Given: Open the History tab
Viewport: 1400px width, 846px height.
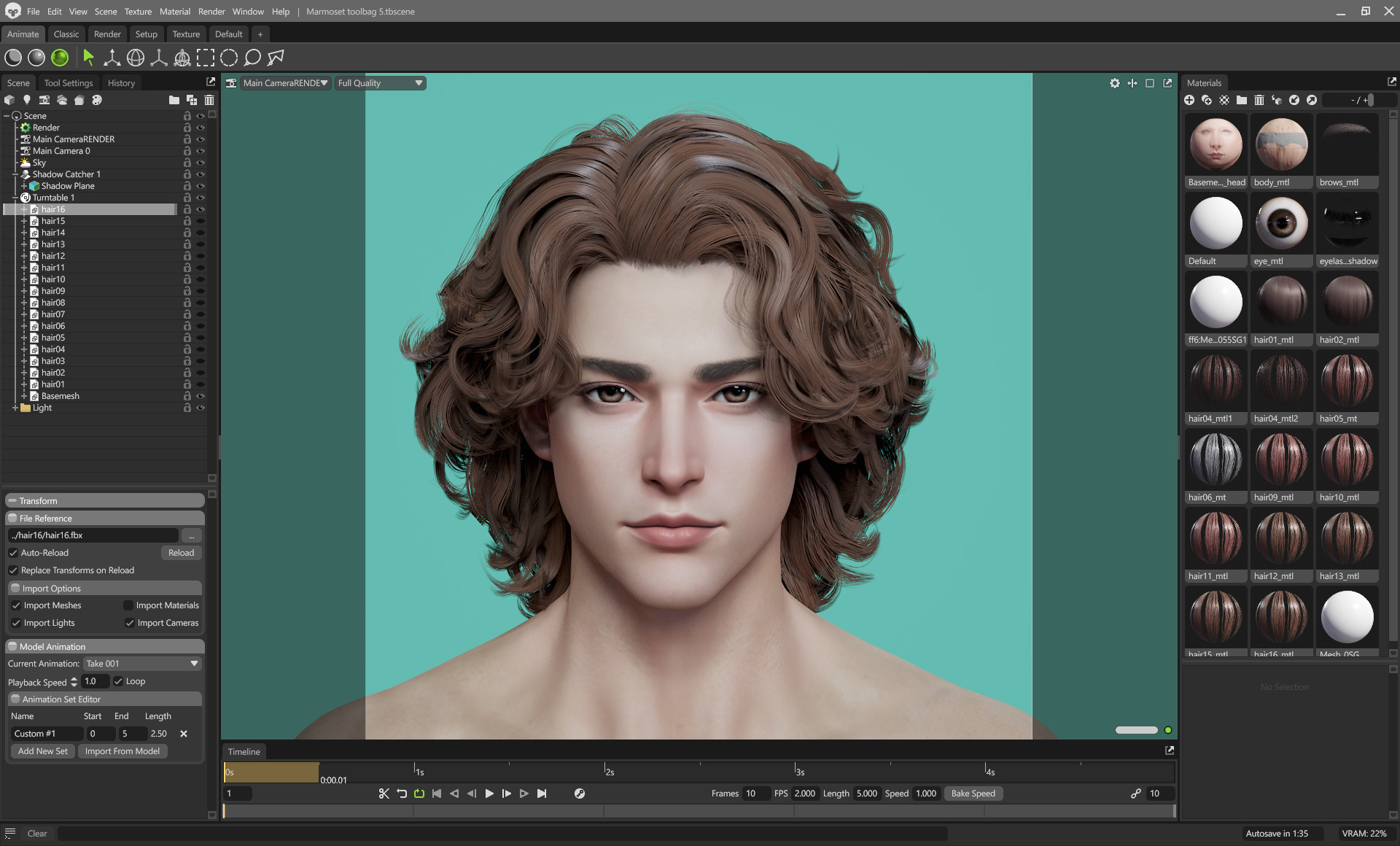Looking at the screenshot, I should tap(121, 83).
